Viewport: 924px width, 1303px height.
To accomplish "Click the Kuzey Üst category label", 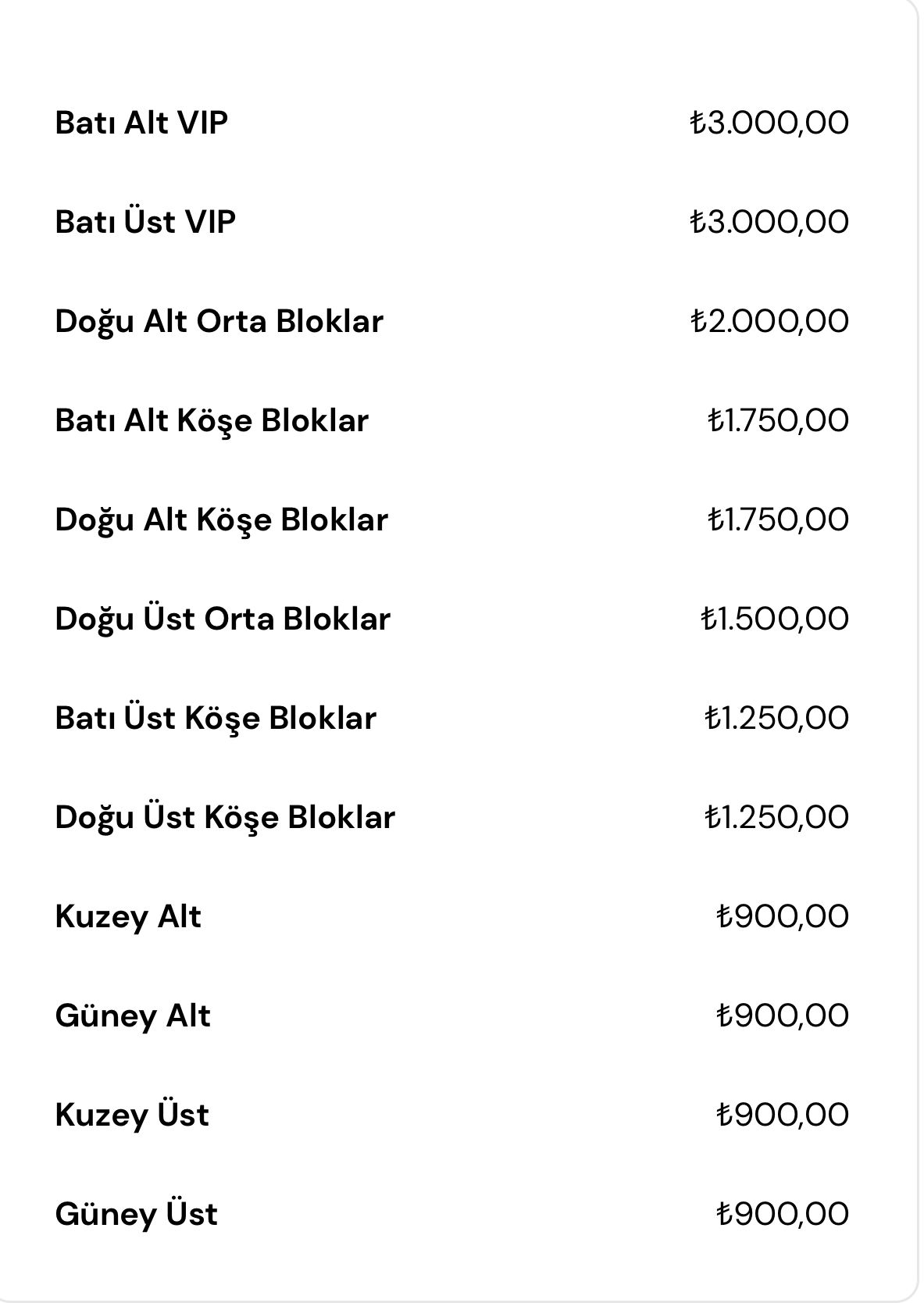I will (132, 1116).
